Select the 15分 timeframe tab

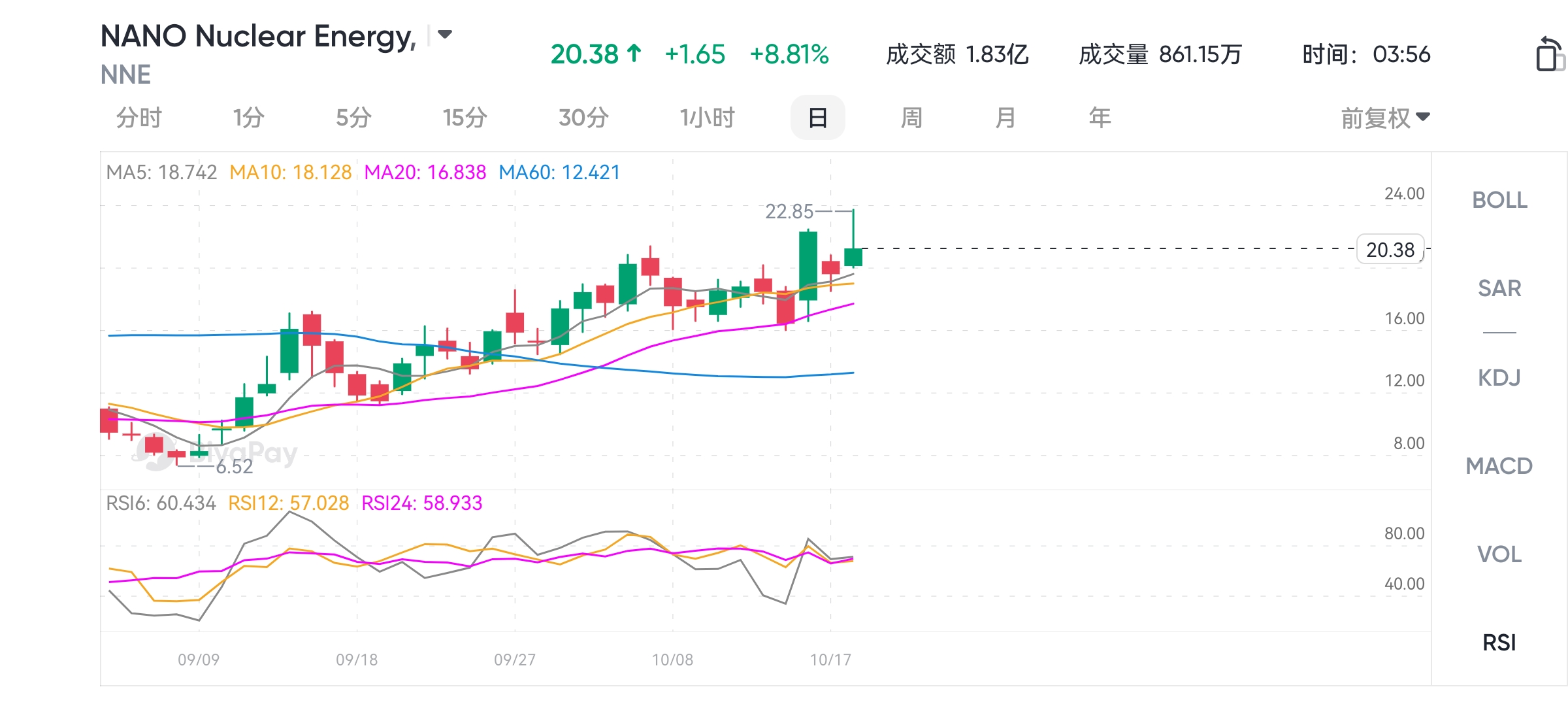tap(465, 118)
